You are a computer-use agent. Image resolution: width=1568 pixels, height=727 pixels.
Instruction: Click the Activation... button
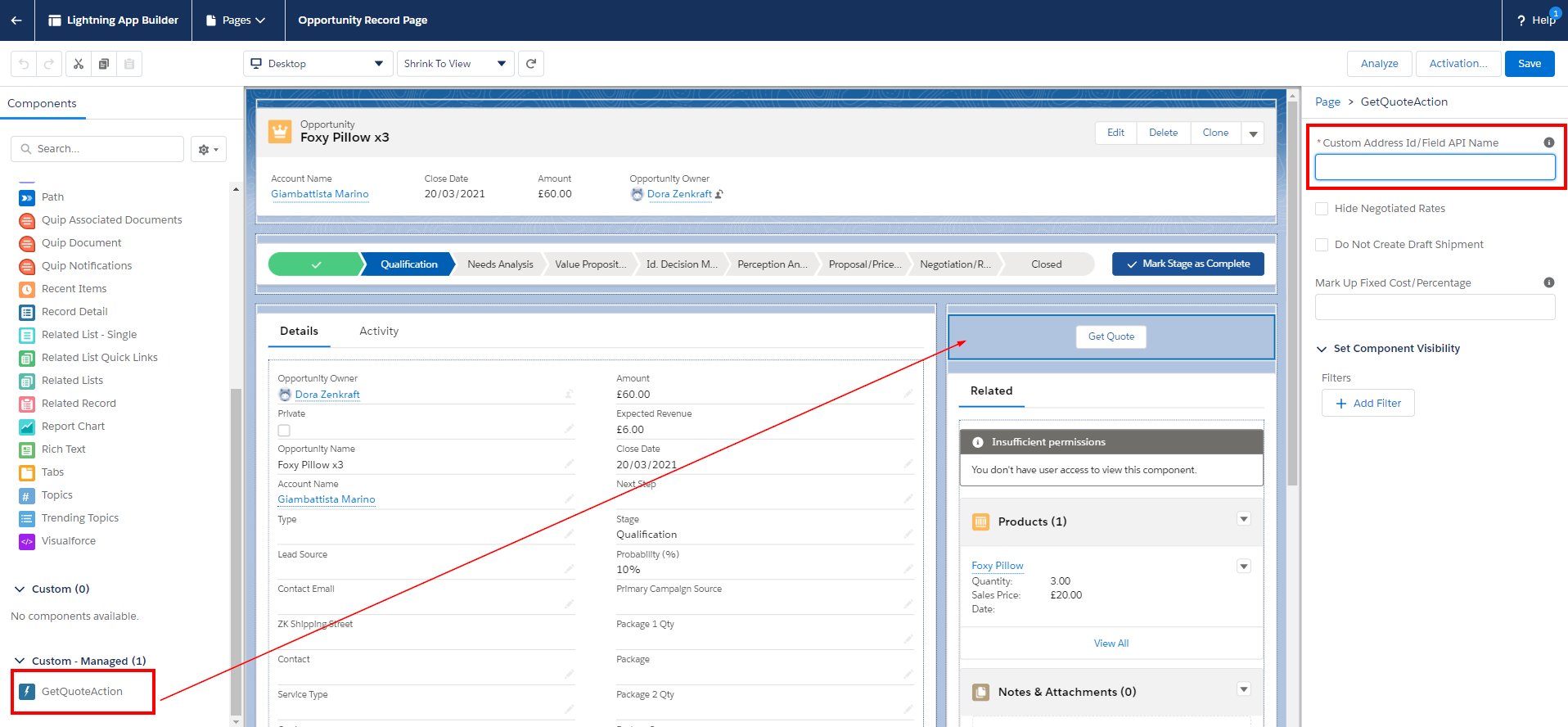[x=1458, y=64]
